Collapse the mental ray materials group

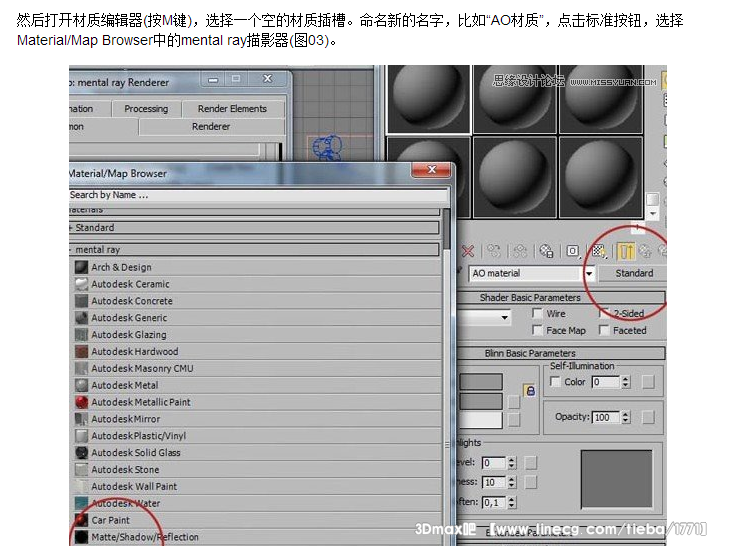pyautogui.click(x=253, y=250)
